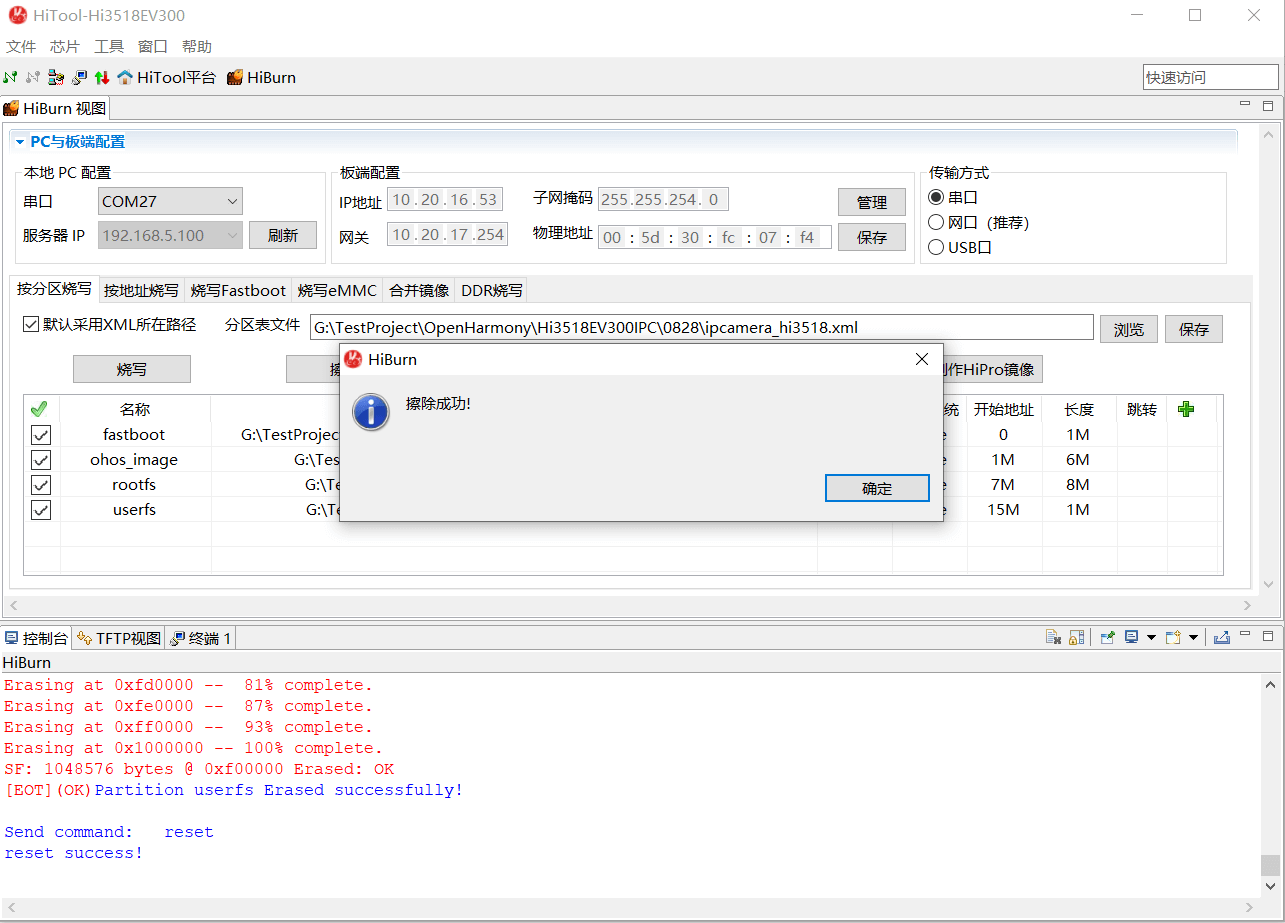
Task: Close the HiBurn dialog with X
Action: click(922, 359)
